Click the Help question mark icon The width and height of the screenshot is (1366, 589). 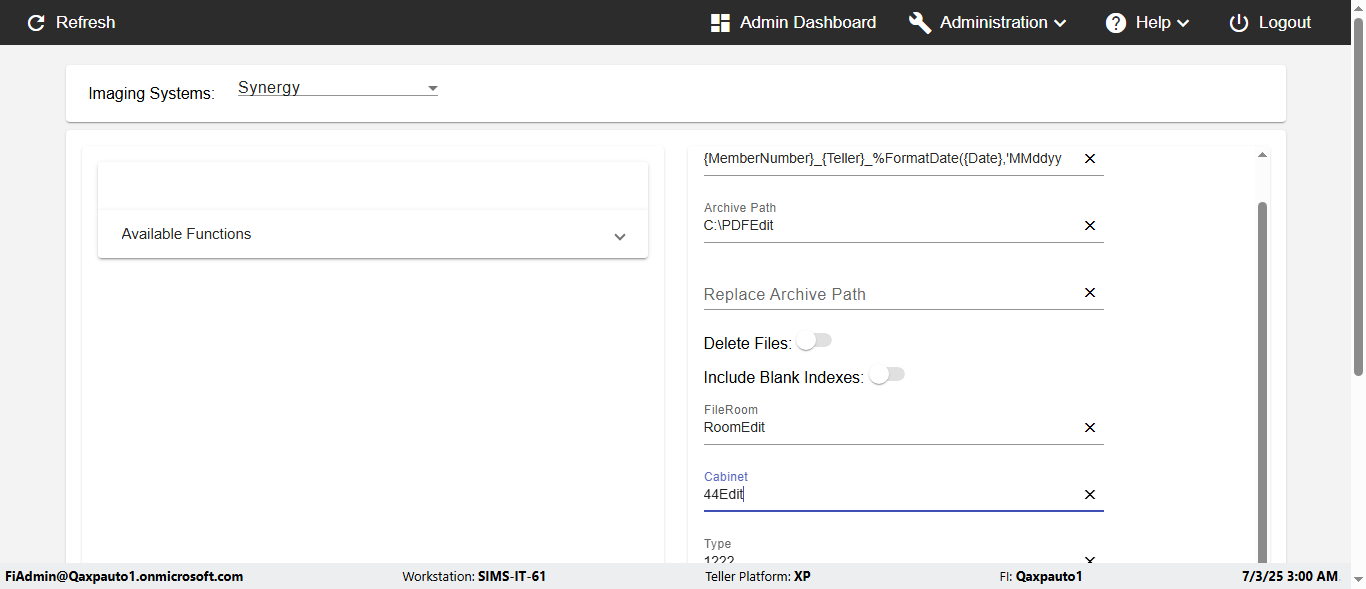[1116, 23]
